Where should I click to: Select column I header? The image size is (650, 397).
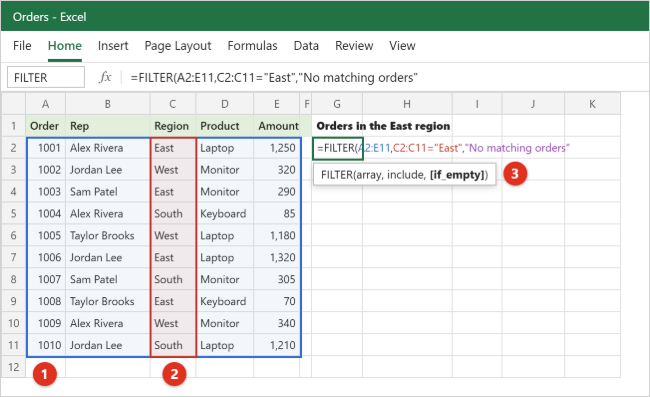pyautogui.click(x=477, y=104)
